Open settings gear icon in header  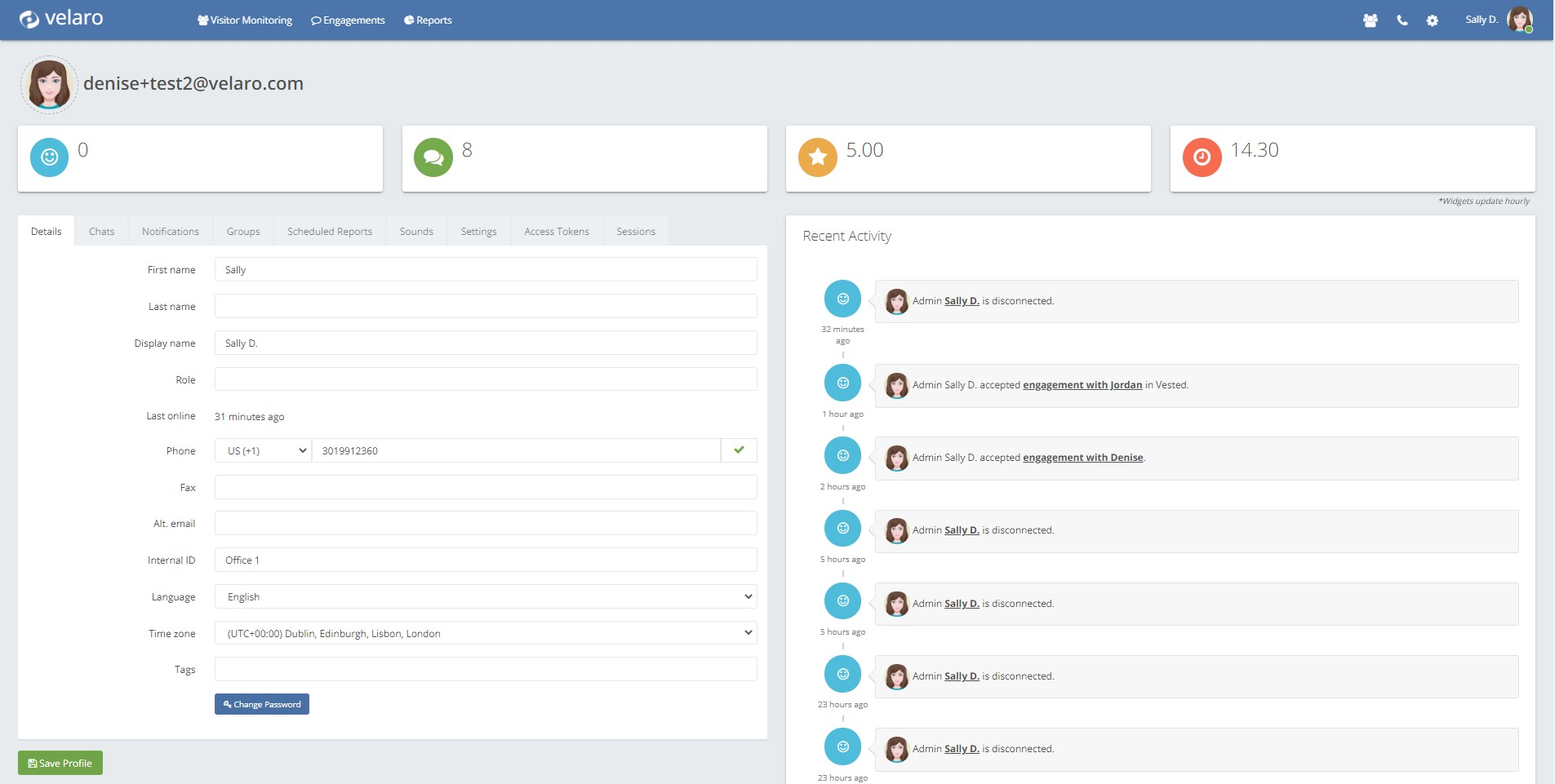tap(1432, 20)
